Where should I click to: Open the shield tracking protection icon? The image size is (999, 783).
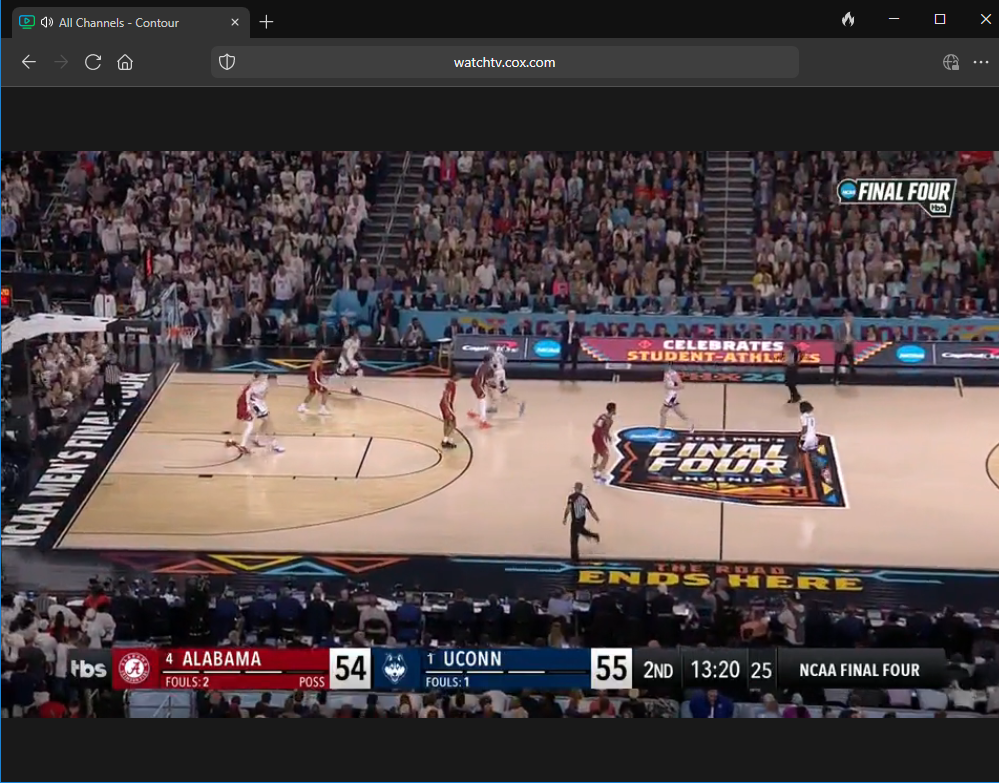(x=227, y=62)
